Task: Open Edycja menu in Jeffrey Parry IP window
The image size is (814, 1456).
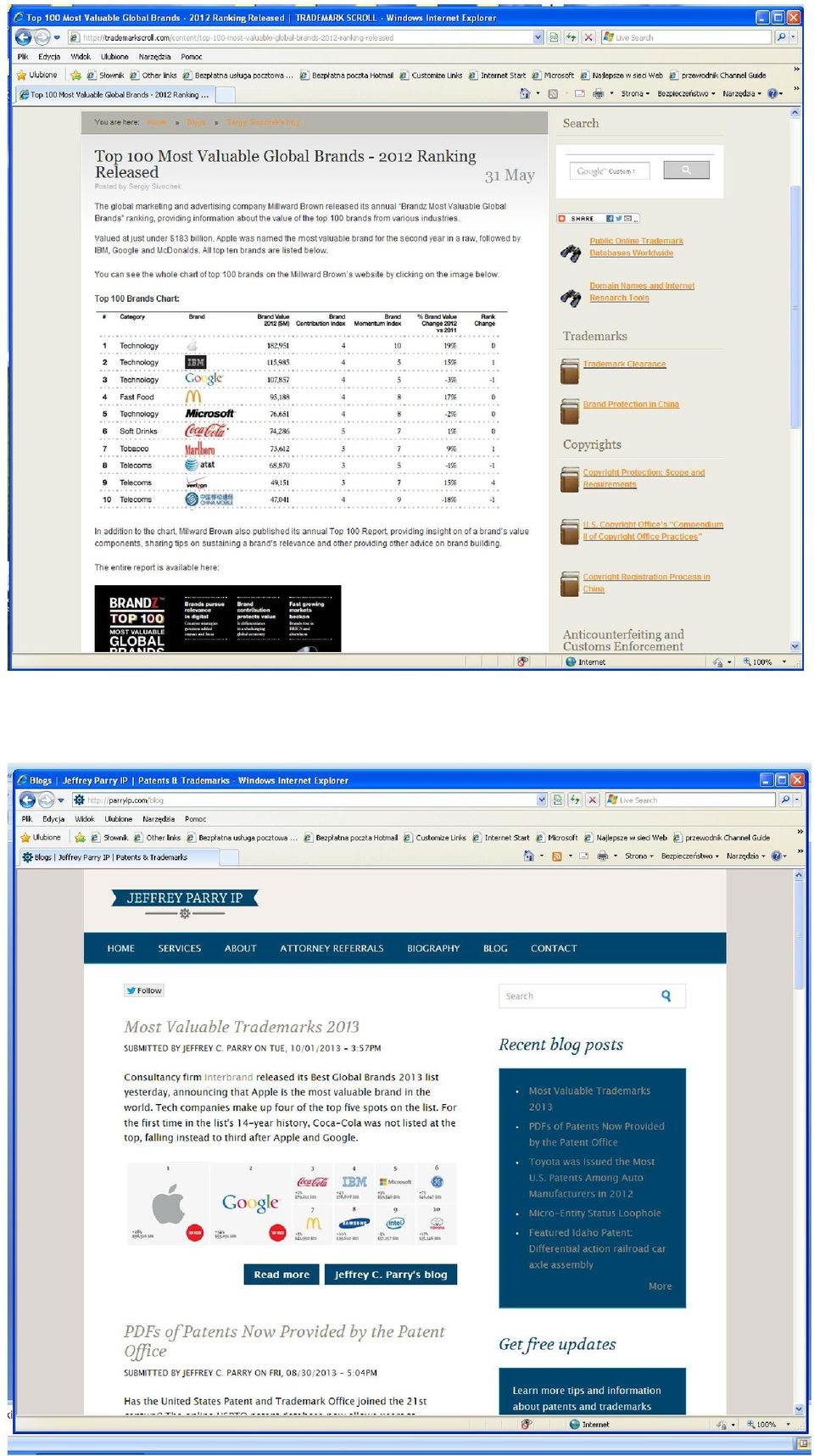Action: pos(53,819)
